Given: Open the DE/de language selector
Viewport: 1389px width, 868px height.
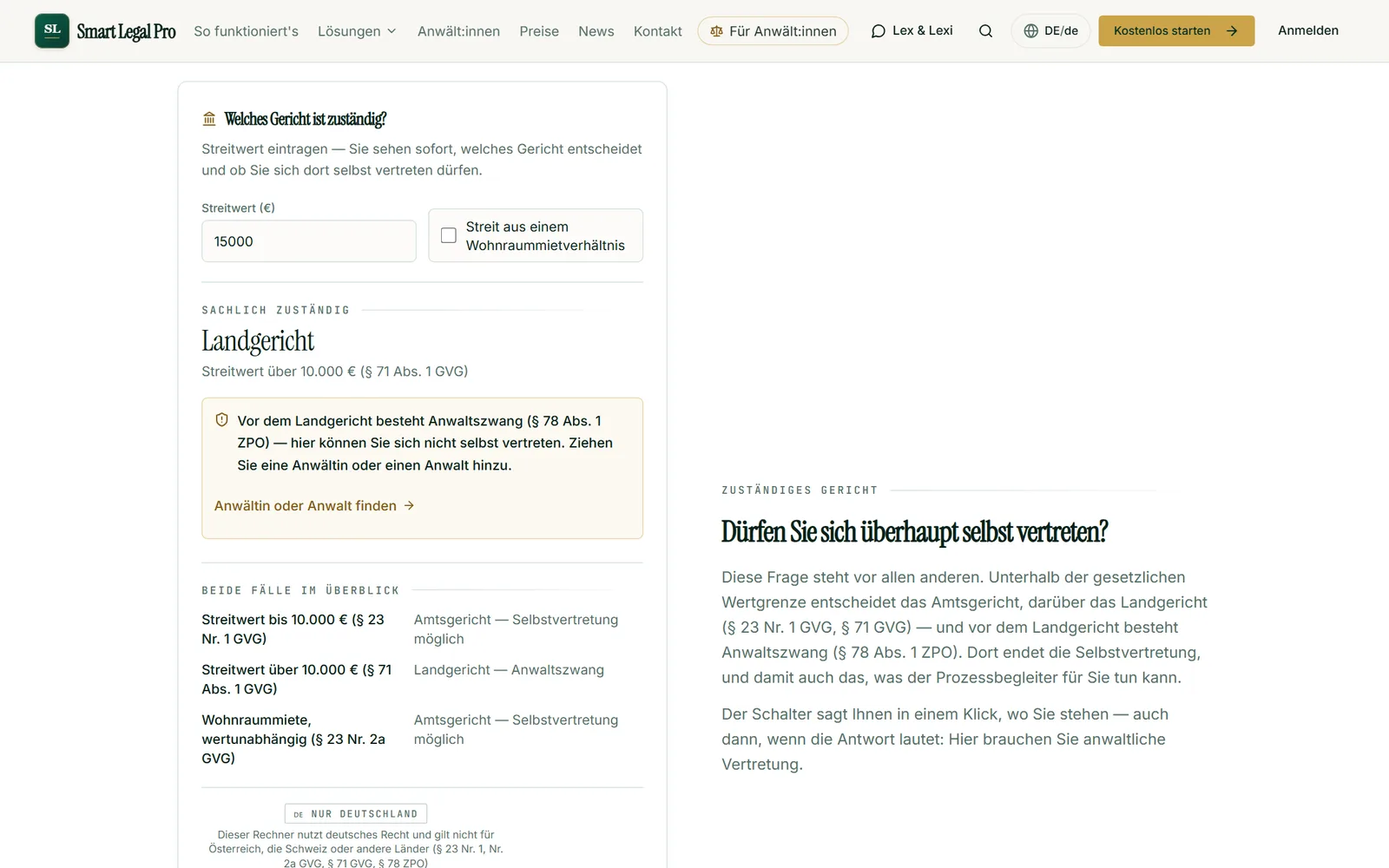Looking at the screenshot, I should [1050, 31].
